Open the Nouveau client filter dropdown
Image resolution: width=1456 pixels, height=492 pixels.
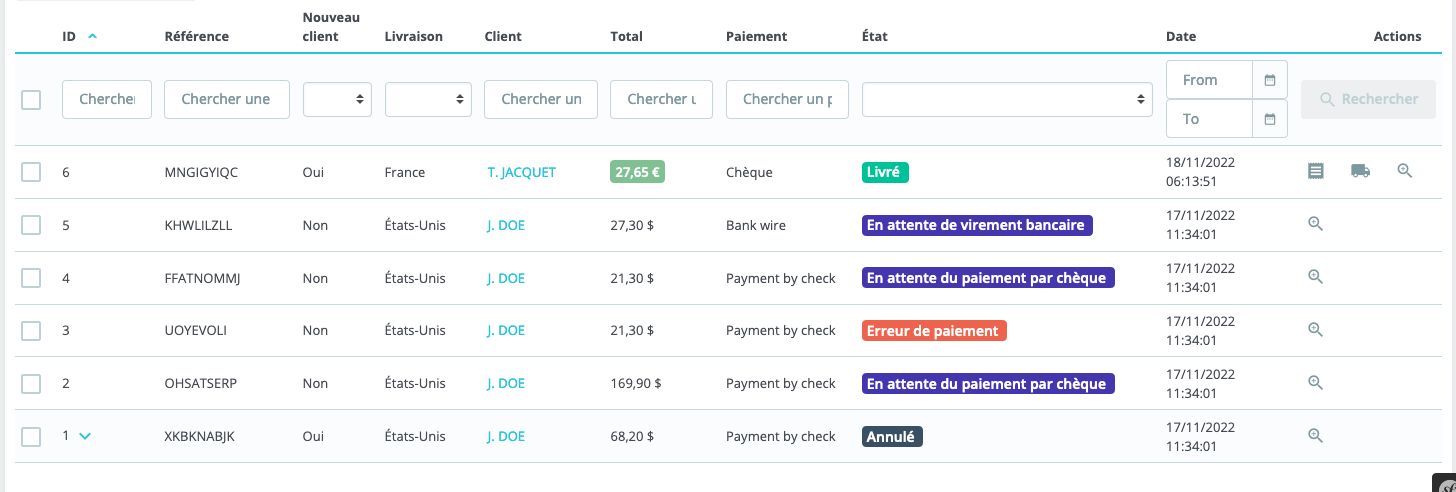coord(337,99)
